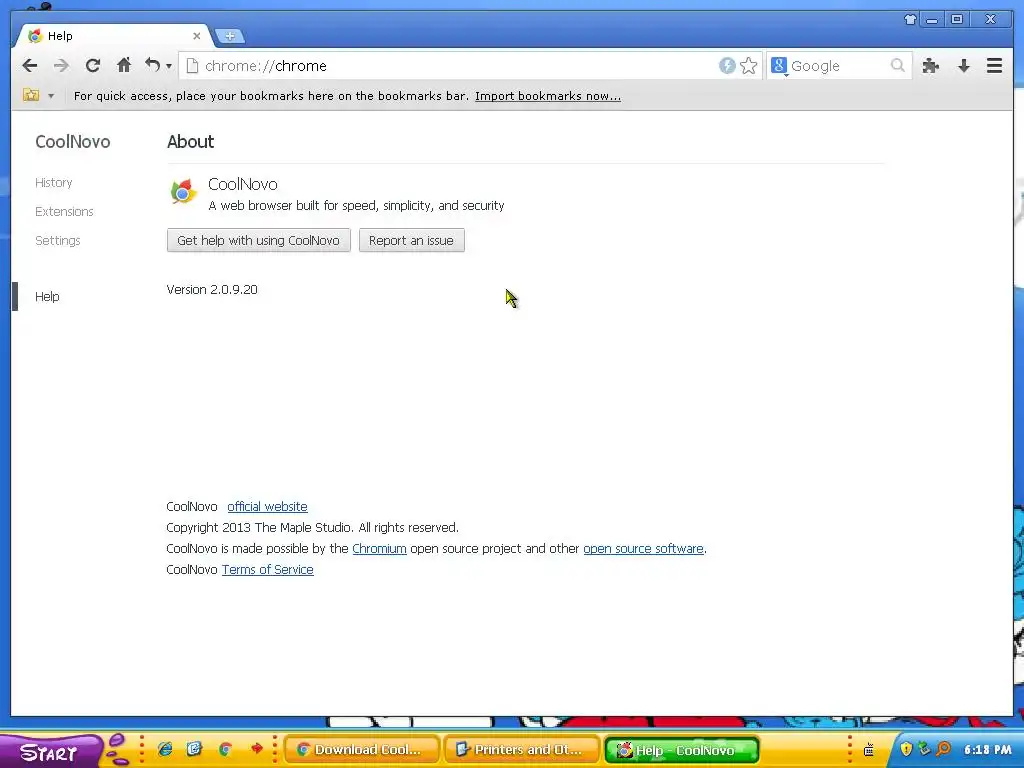The image size is (1024, 768).
Task: Close the Help tab
Action: pos(197,36)
